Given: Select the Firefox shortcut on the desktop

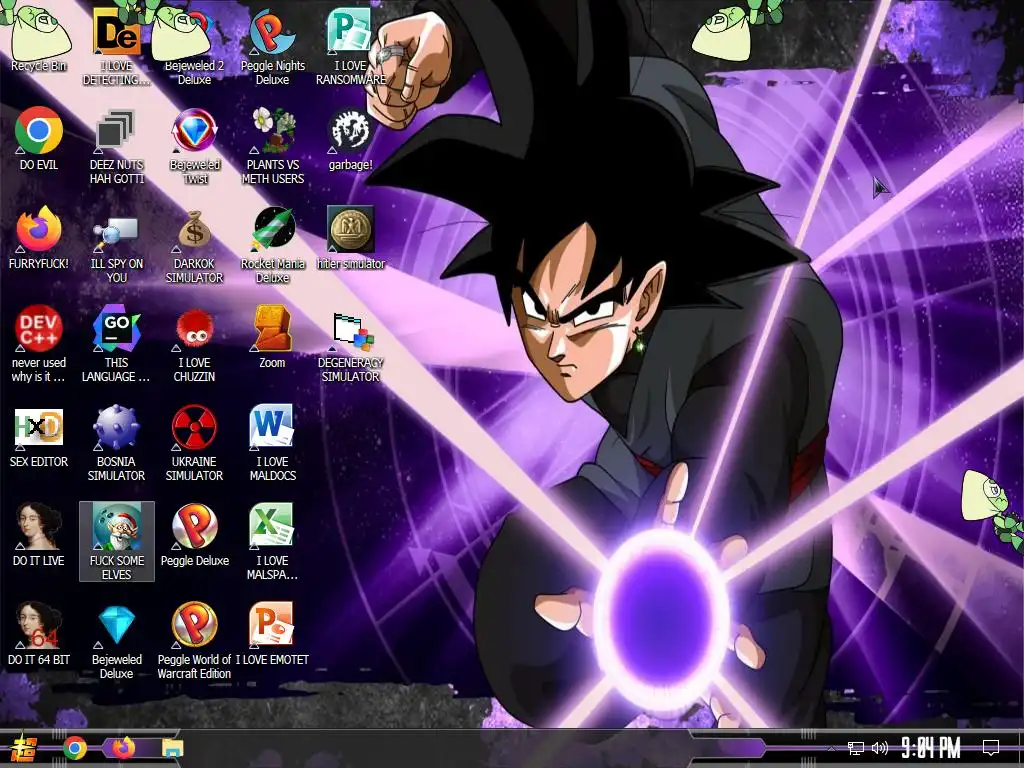Looking at the screenshot, I should coord(39,238).
